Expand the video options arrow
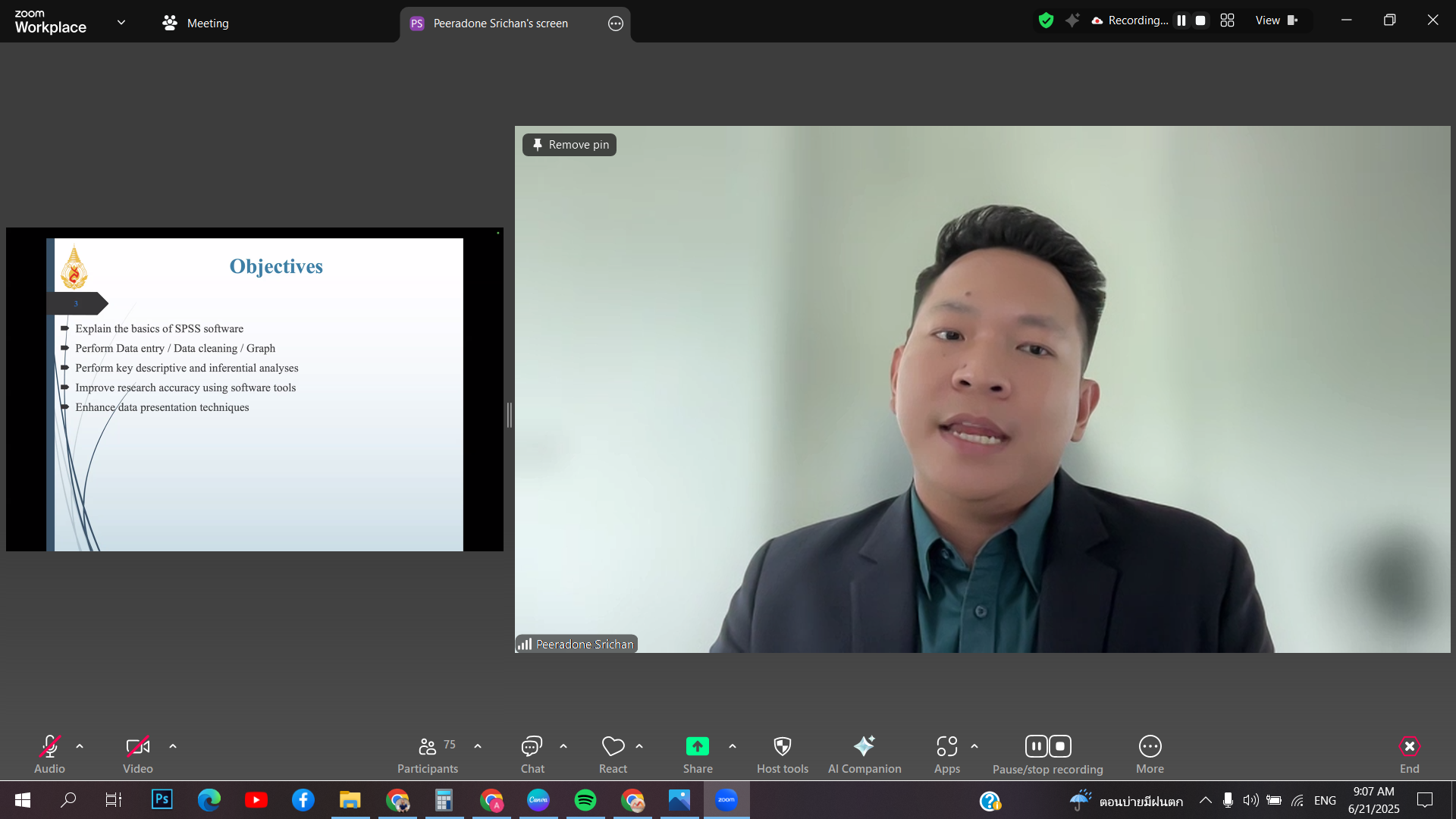 pyautogui.click(x=173, y=747)
